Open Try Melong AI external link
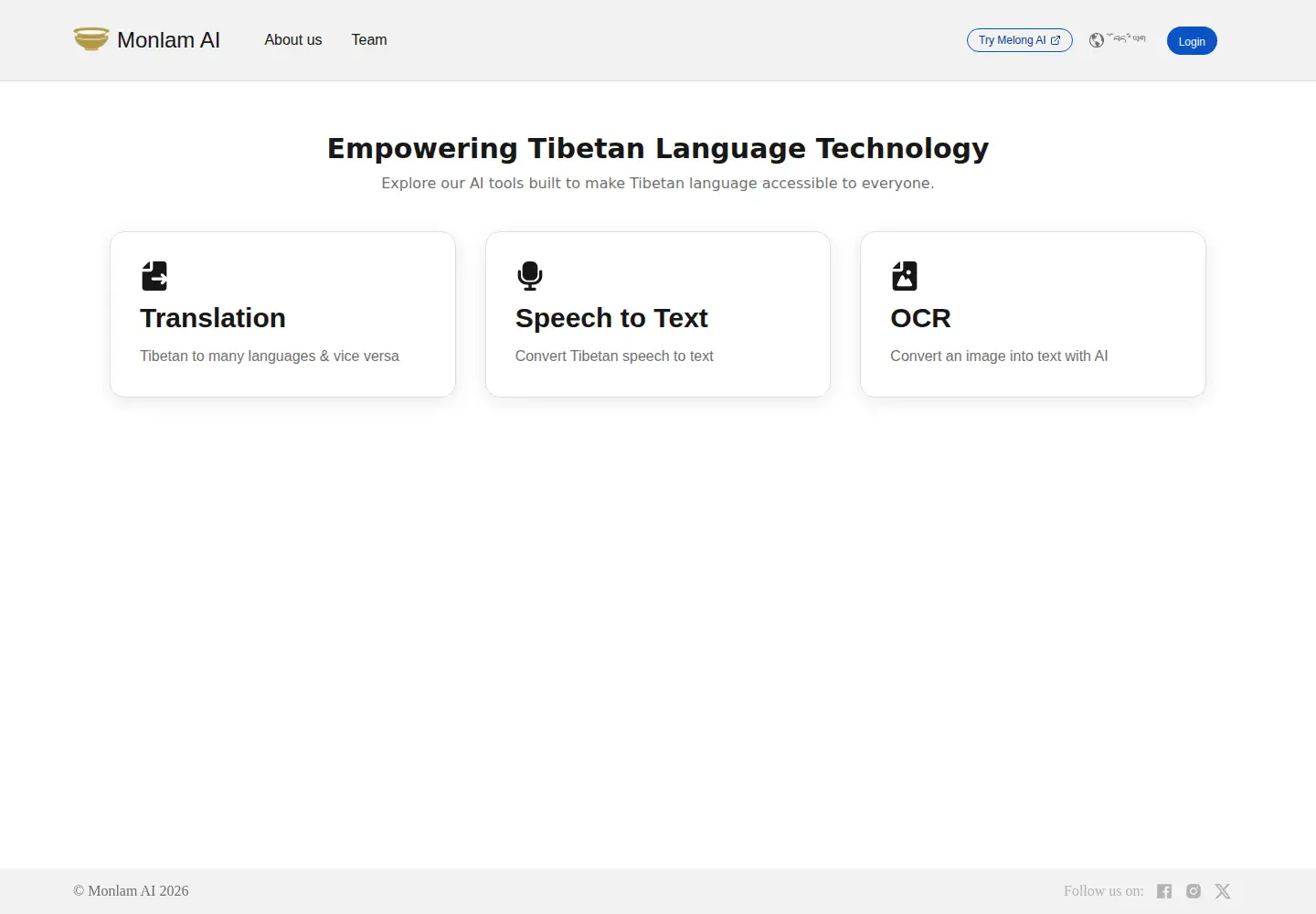 [x=1020, y=40]
